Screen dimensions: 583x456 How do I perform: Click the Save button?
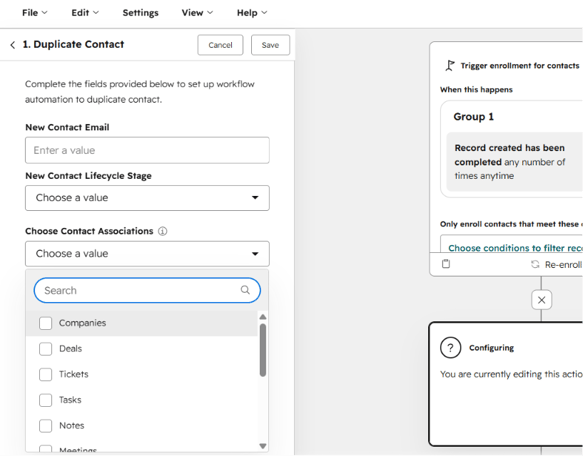pyautogui.click(x=270, y=45)
